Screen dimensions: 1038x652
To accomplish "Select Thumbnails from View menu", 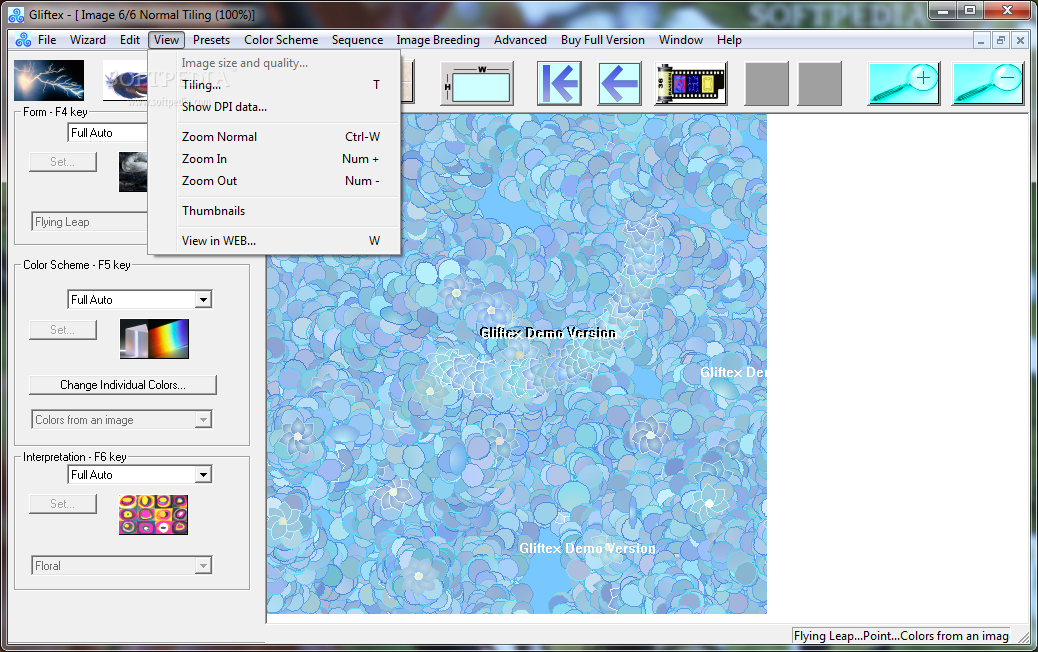I will click(x=274, y=210).
